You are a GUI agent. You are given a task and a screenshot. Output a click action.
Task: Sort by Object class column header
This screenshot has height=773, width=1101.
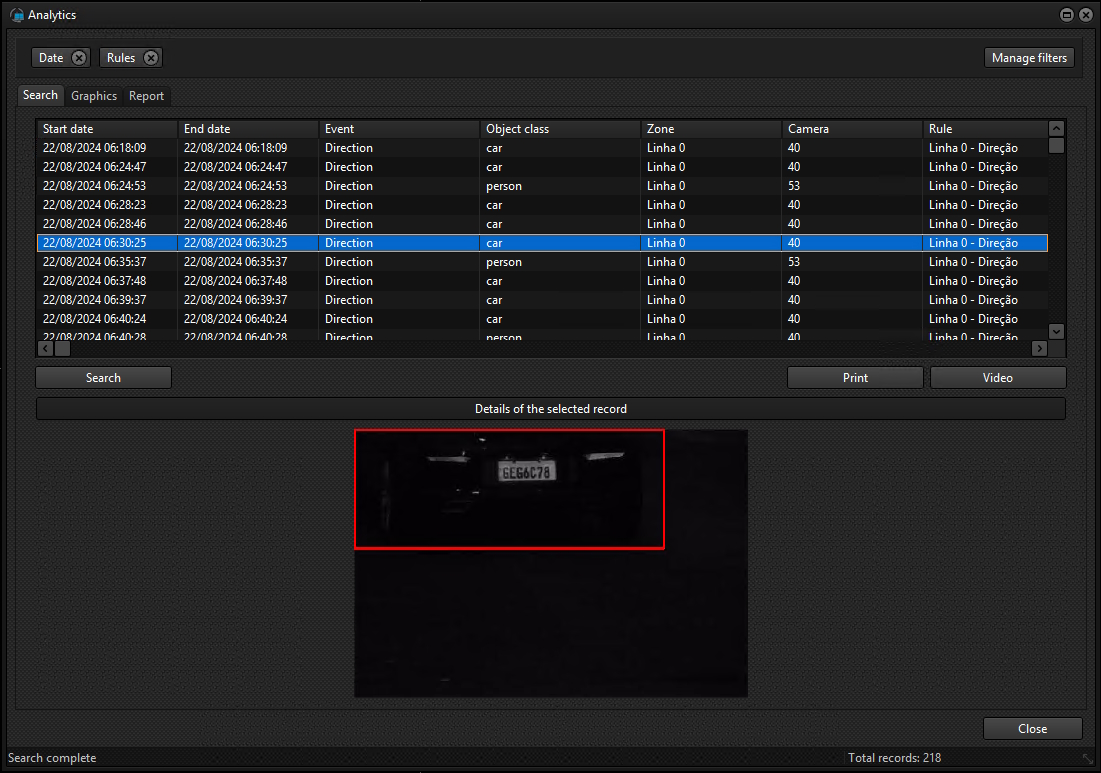coord(559,129)
